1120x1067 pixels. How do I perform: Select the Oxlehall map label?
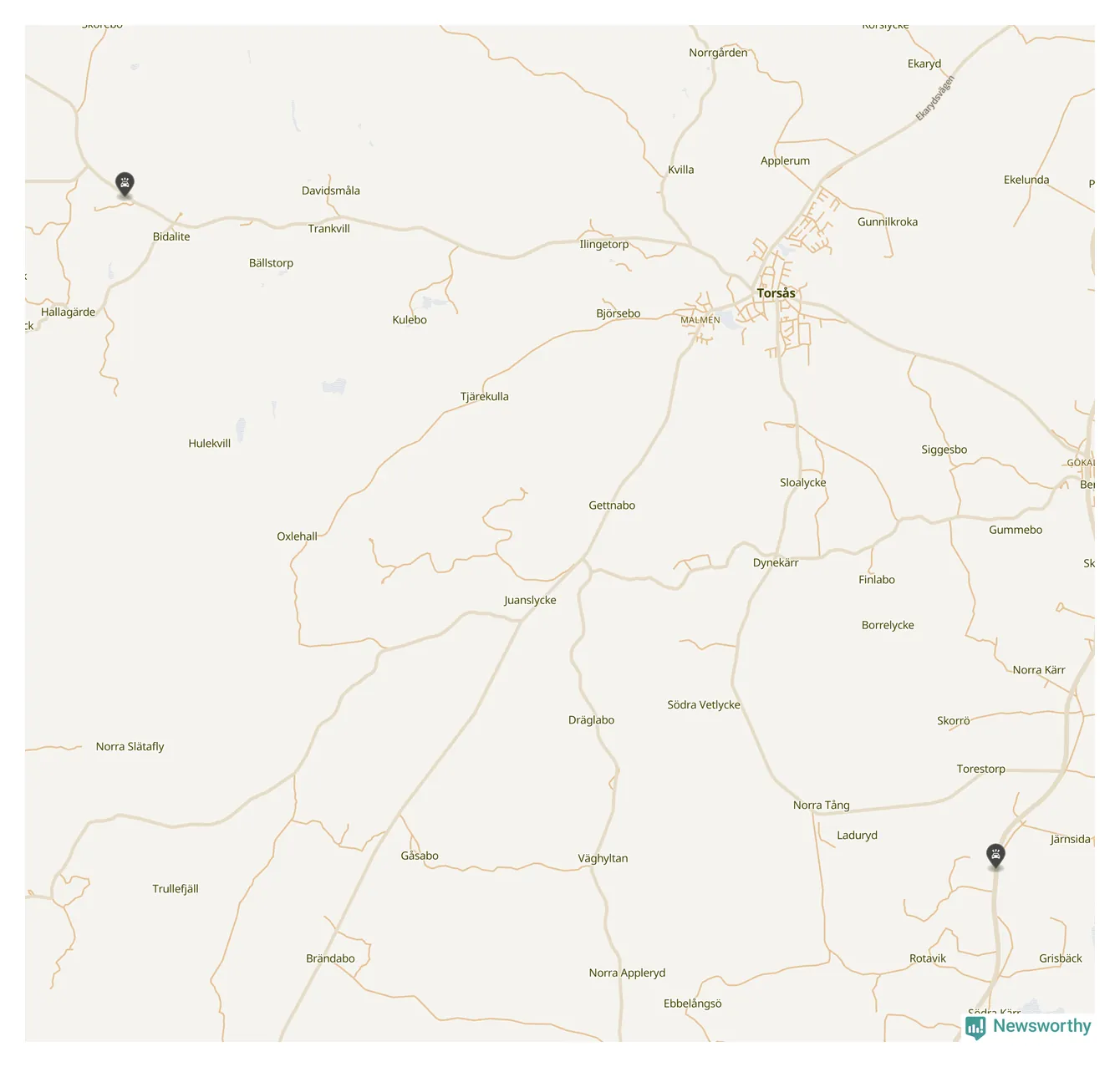coord(297,536)
